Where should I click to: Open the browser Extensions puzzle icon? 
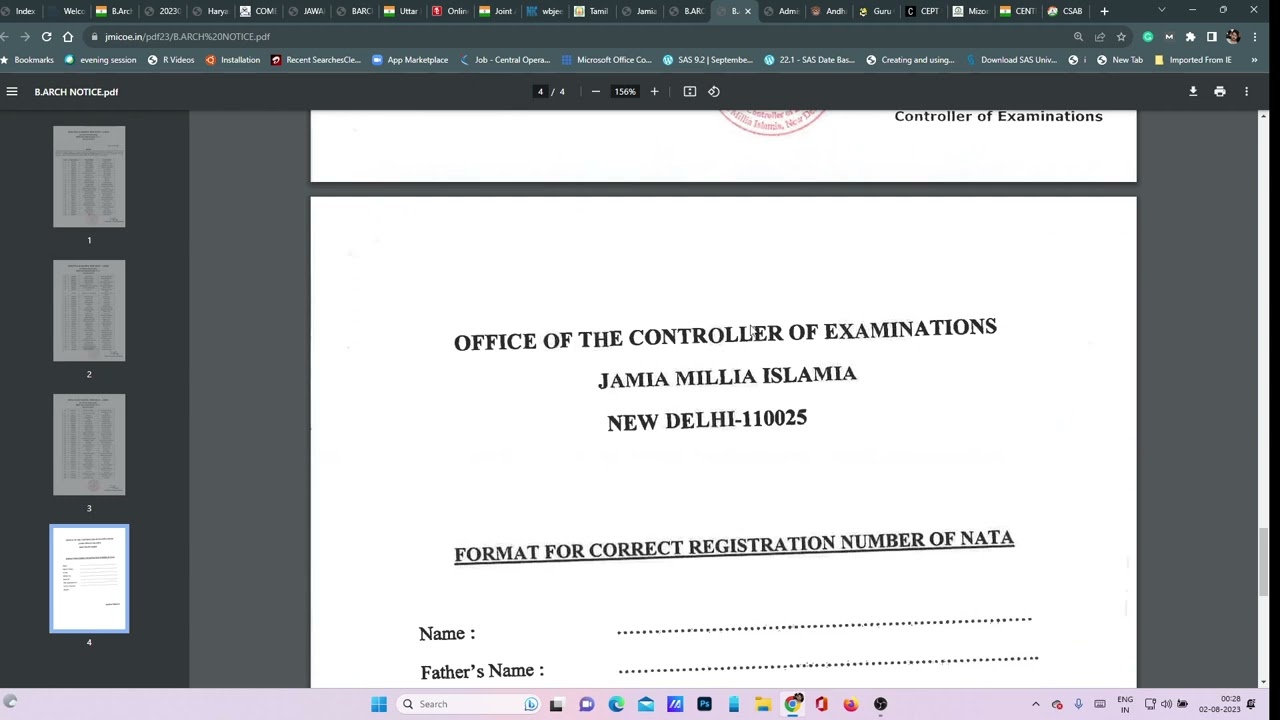[1190, 37]
